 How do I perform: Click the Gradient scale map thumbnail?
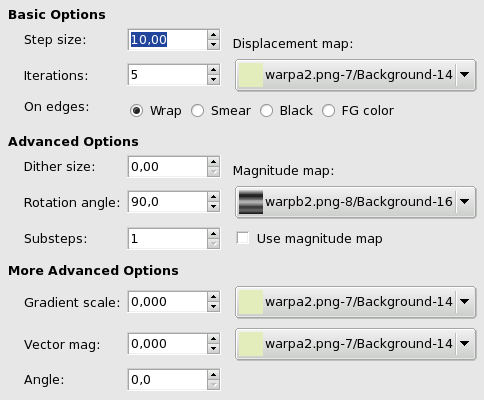[x=251, y=302]
